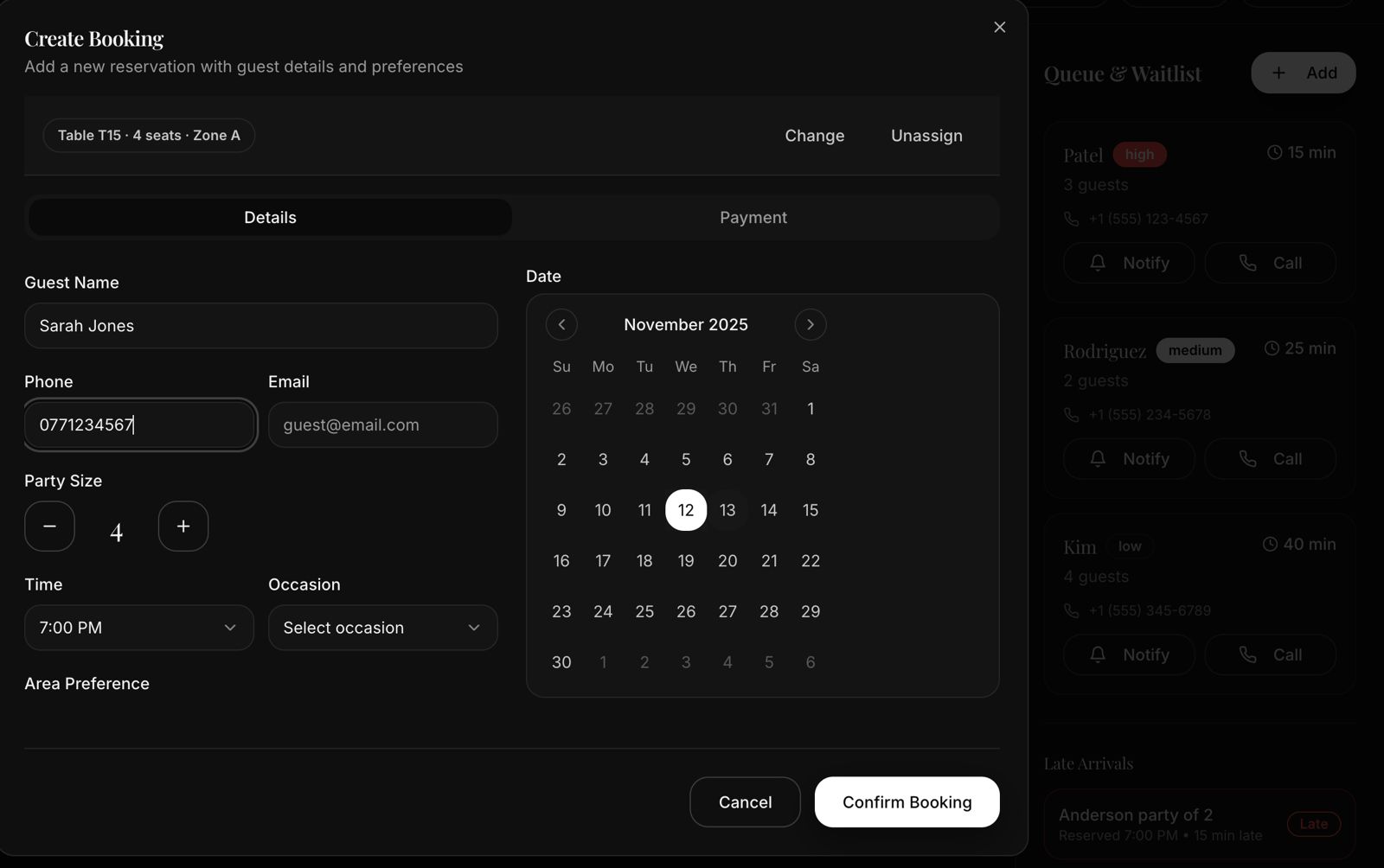Click the Guest Name field
Viewport: 1384px width, 868px height.
[x=260, y=326]
